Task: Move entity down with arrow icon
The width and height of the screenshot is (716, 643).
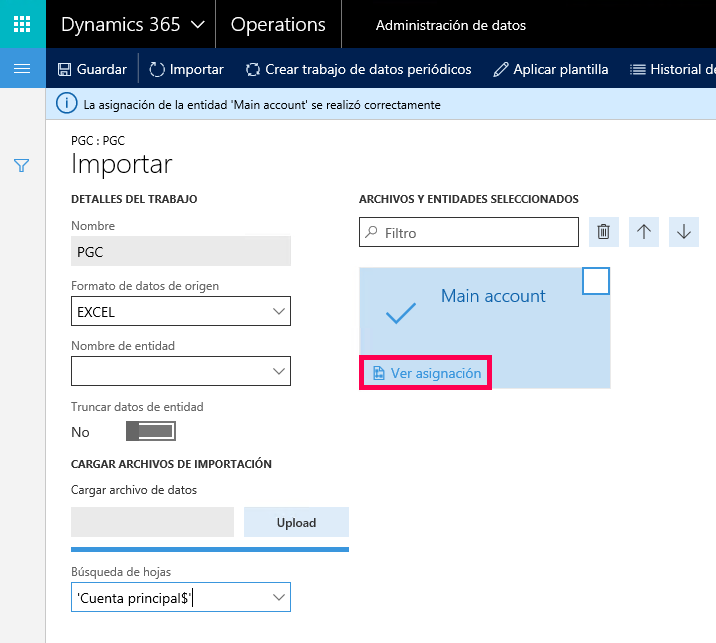Action: [x=684, y=232]
